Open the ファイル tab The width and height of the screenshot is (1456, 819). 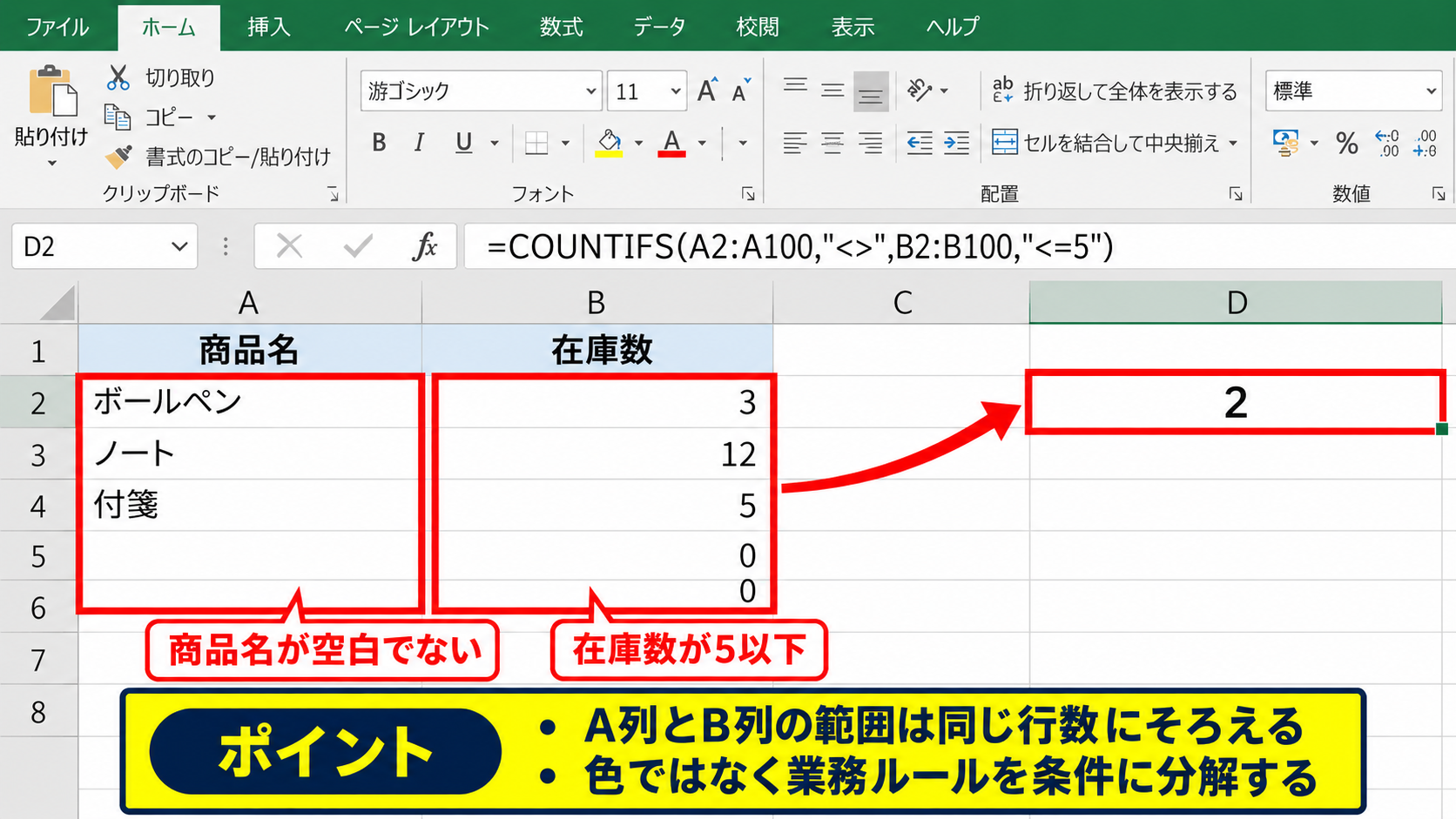click(57, 27)
